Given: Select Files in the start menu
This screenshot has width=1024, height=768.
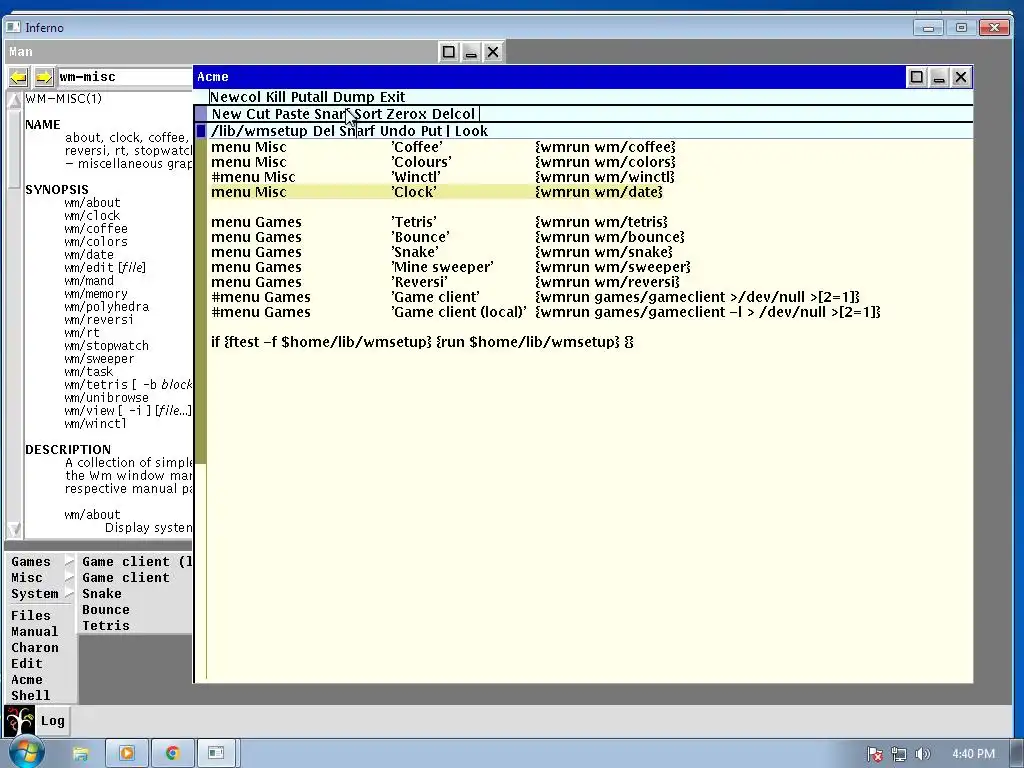Looking at the screenshot, I should [x=41, y=615].
